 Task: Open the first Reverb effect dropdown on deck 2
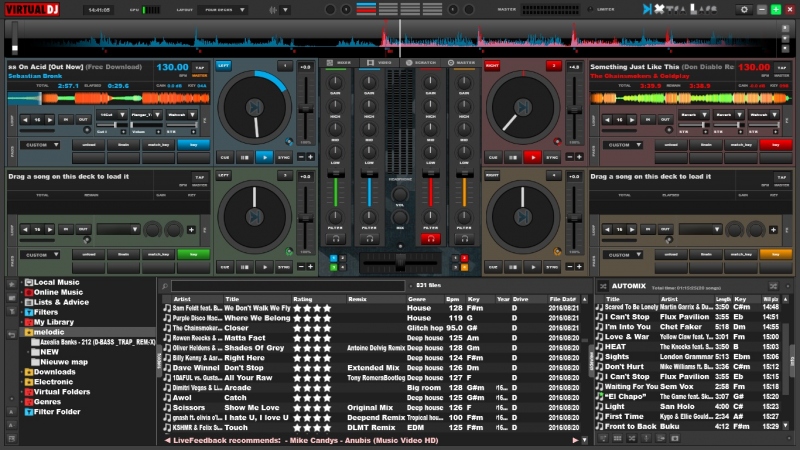pos(693,115)
